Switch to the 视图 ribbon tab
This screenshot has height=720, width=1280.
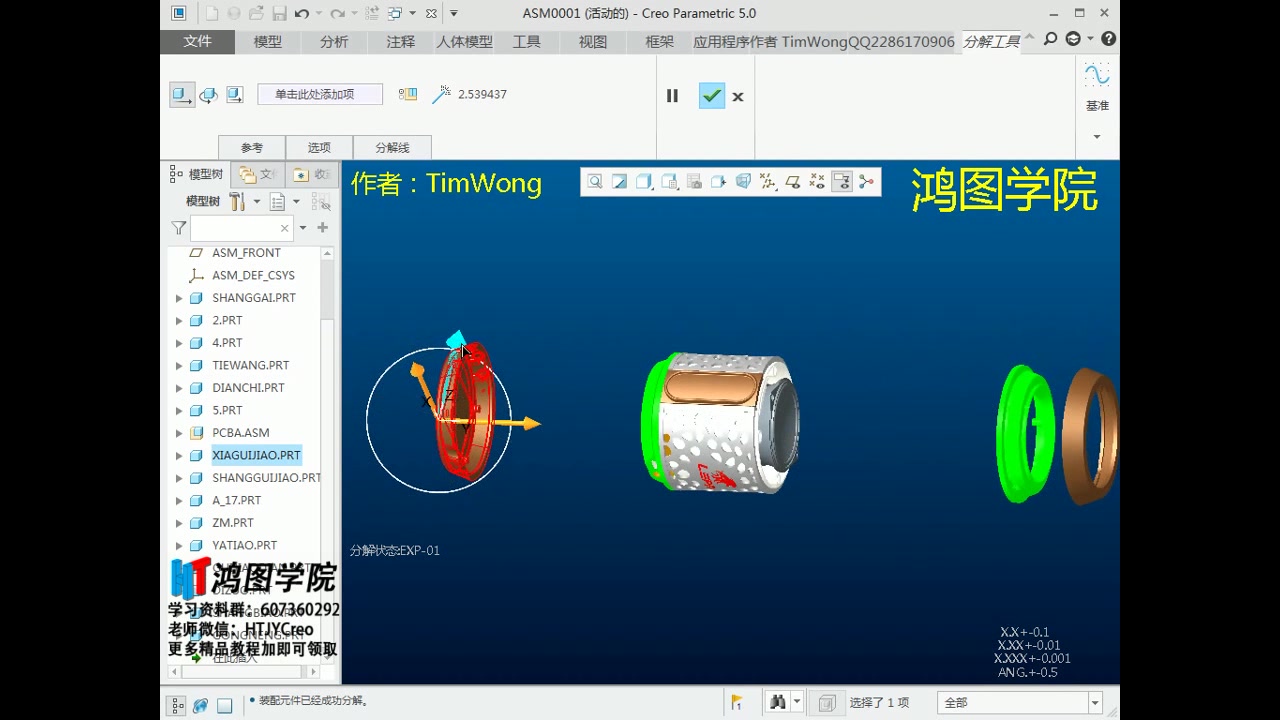(591, 41)
